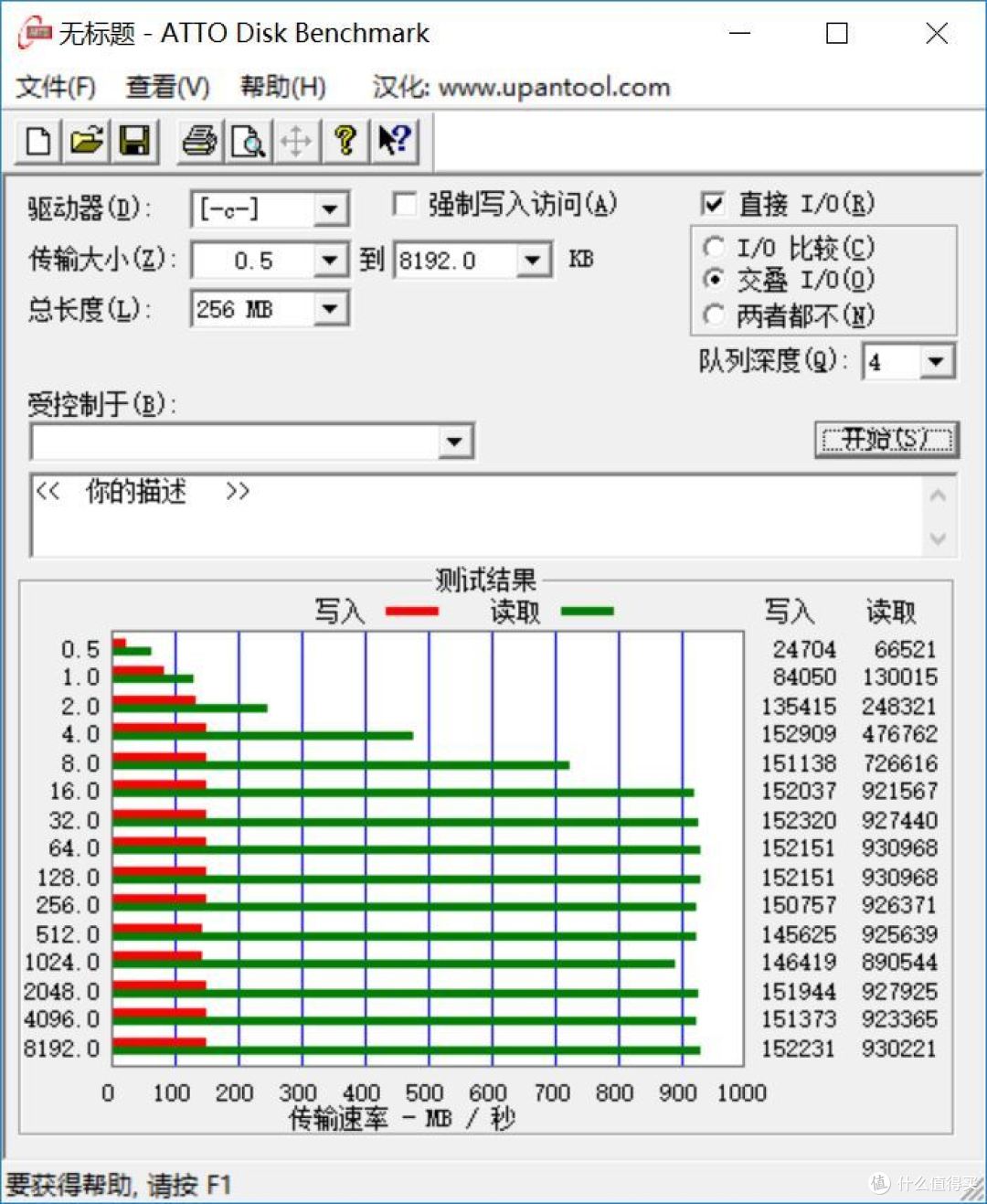Screen dimensions: 987x1204
Task: Open a saved benchmark file icon
Action: [x=86, y=142]
